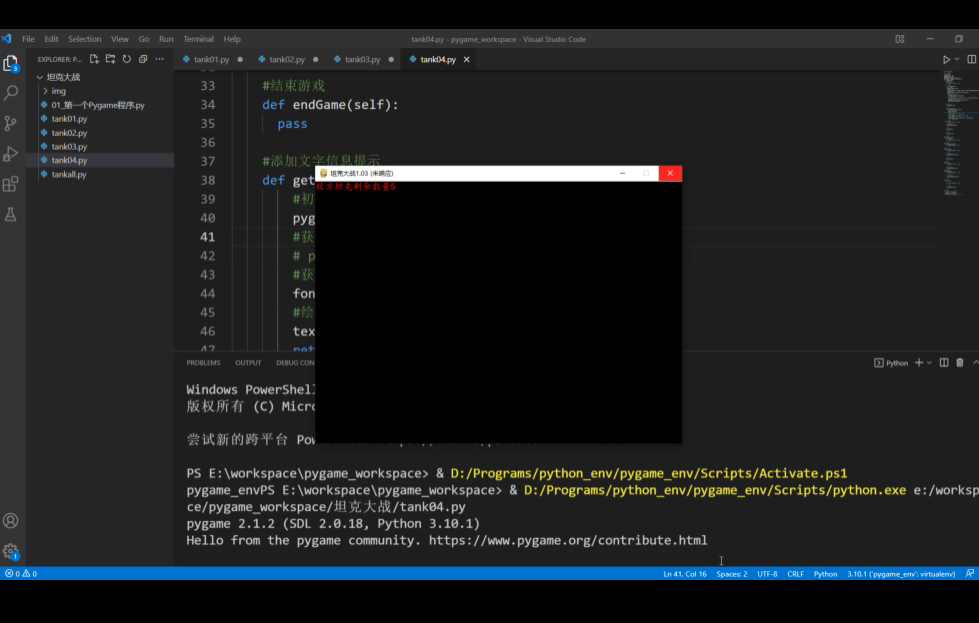Show errors and warnings in status bar
Image resolution: width=979 pixels, height=623 pixels.
[x=21, y=573]
